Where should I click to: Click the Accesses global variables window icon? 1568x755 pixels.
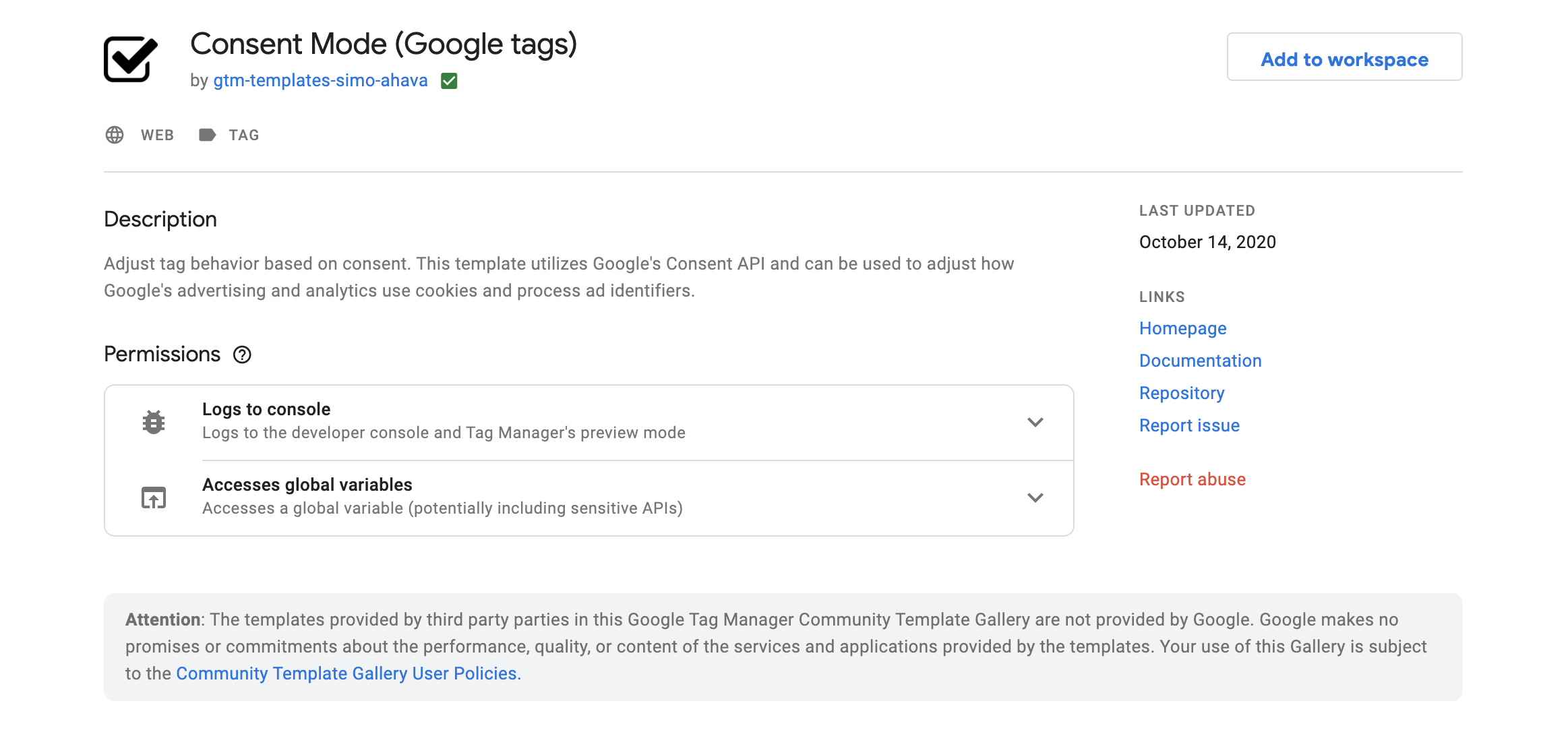point(154,497)
